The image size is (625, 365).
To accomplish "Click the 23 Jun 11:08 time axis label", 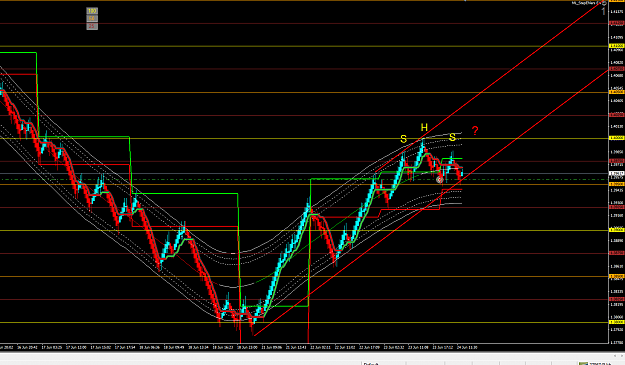I will (418, 347).
